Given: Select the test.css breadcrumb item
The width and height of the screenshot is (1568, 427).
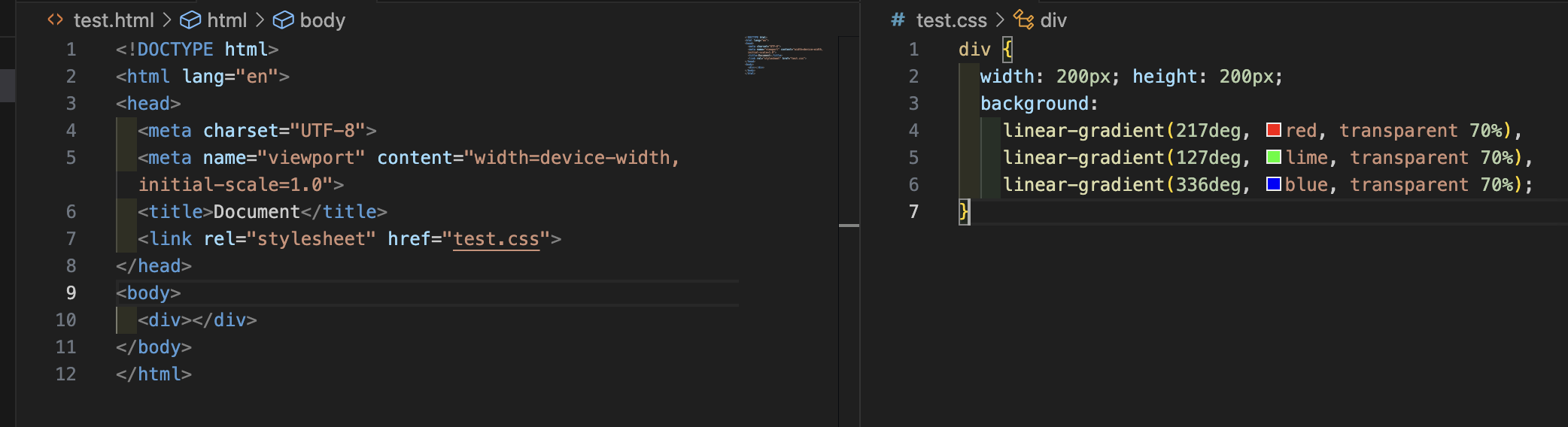Looking at the screenshot, I should click(x=951, y=20).
